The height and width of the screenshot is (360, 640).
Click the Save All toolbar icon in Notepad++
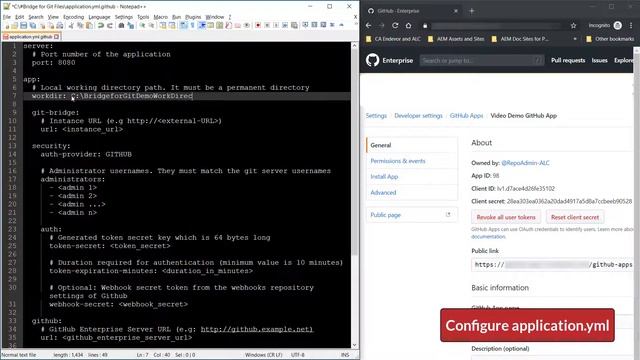click(33, 25)
